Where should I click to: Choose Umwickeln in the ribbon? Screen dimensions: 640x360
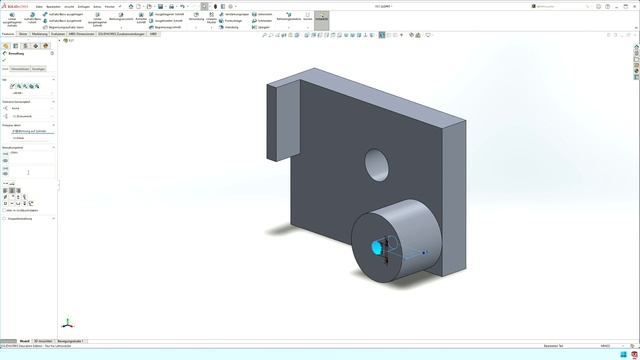[x=262, y=14]
